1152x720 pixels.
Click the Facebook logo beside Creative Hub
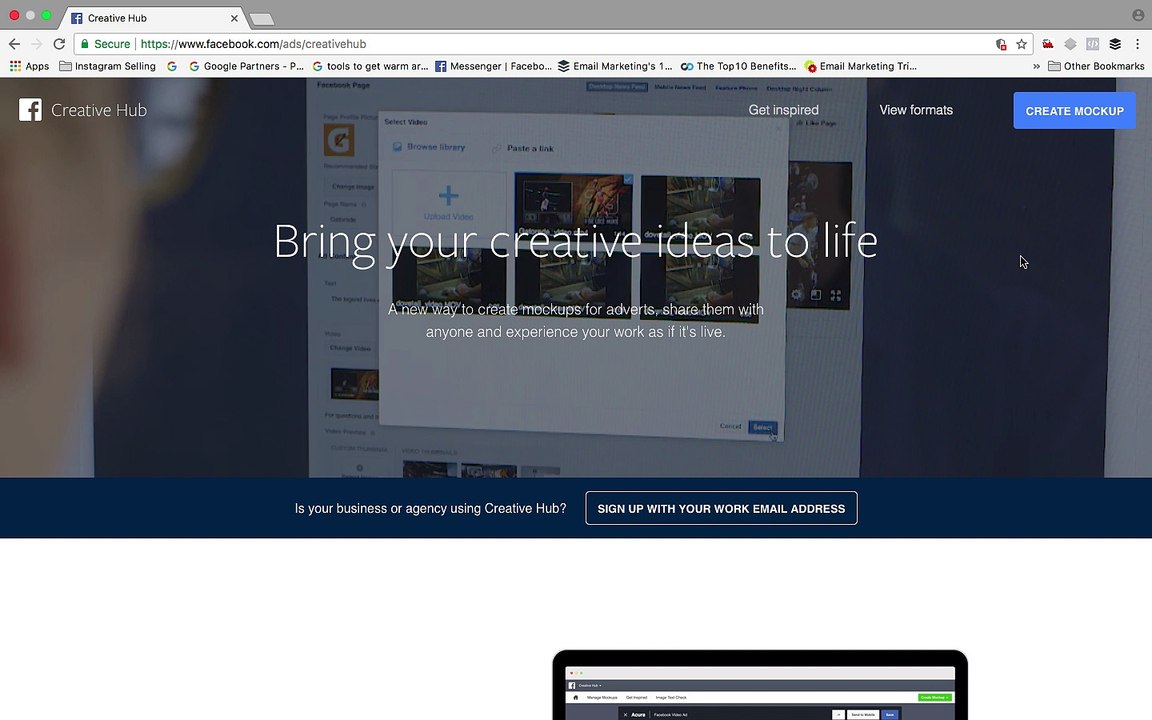coord(30,110)
